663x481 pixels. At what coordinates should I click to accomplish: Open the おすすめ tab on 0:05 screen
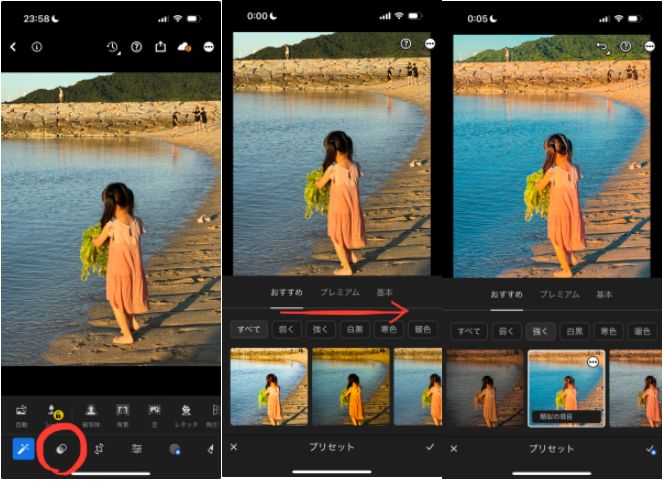507,294
